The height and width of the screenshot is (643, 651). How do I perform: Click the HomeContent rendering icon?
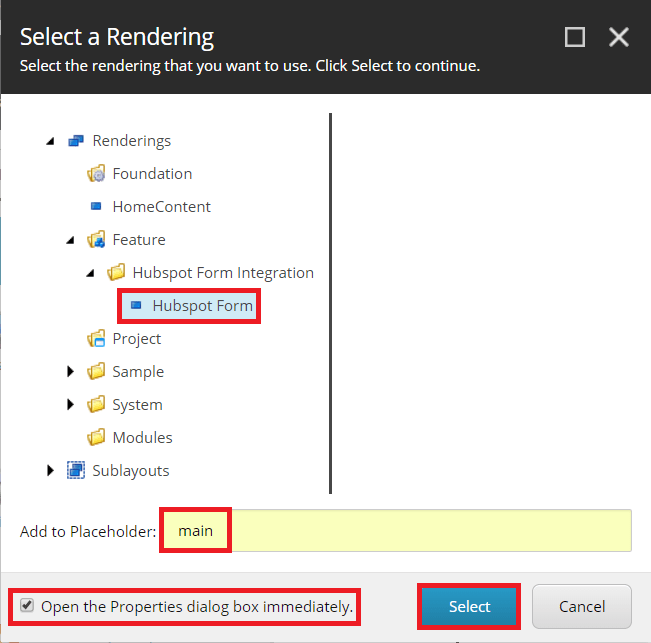coord(96,207)
